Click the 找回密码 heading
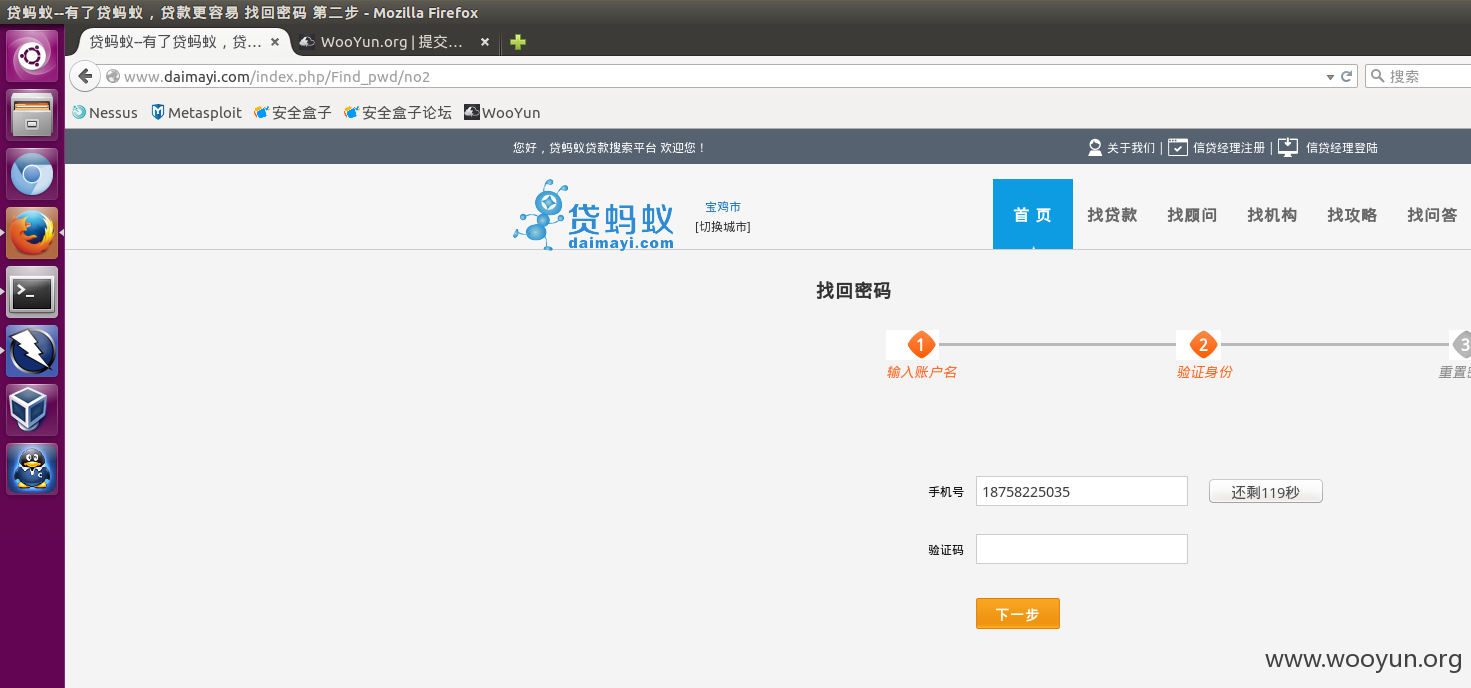 (x=853, y=291)
